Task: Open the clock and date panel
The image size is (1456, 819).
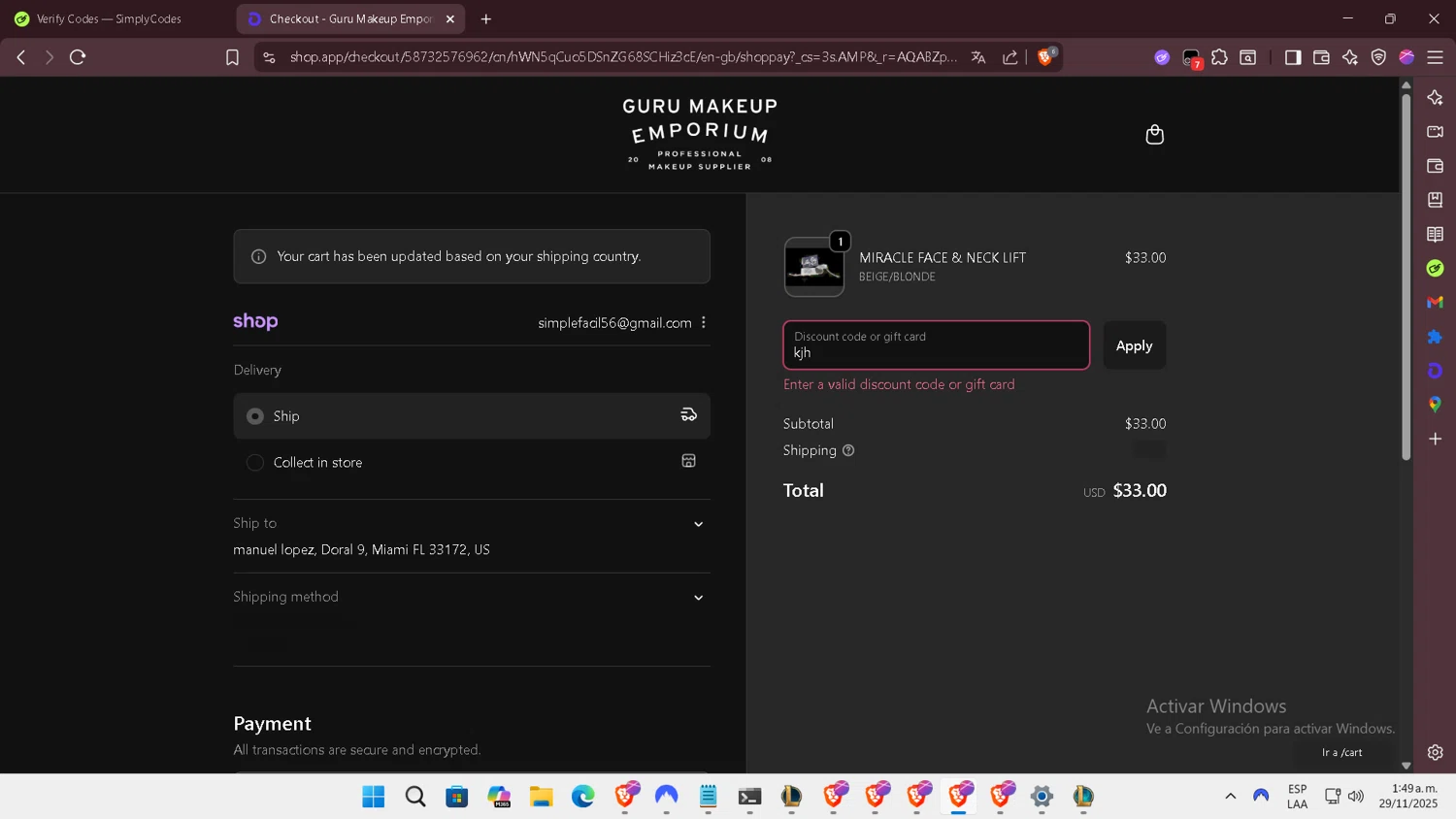Action: coord(1408,796)
